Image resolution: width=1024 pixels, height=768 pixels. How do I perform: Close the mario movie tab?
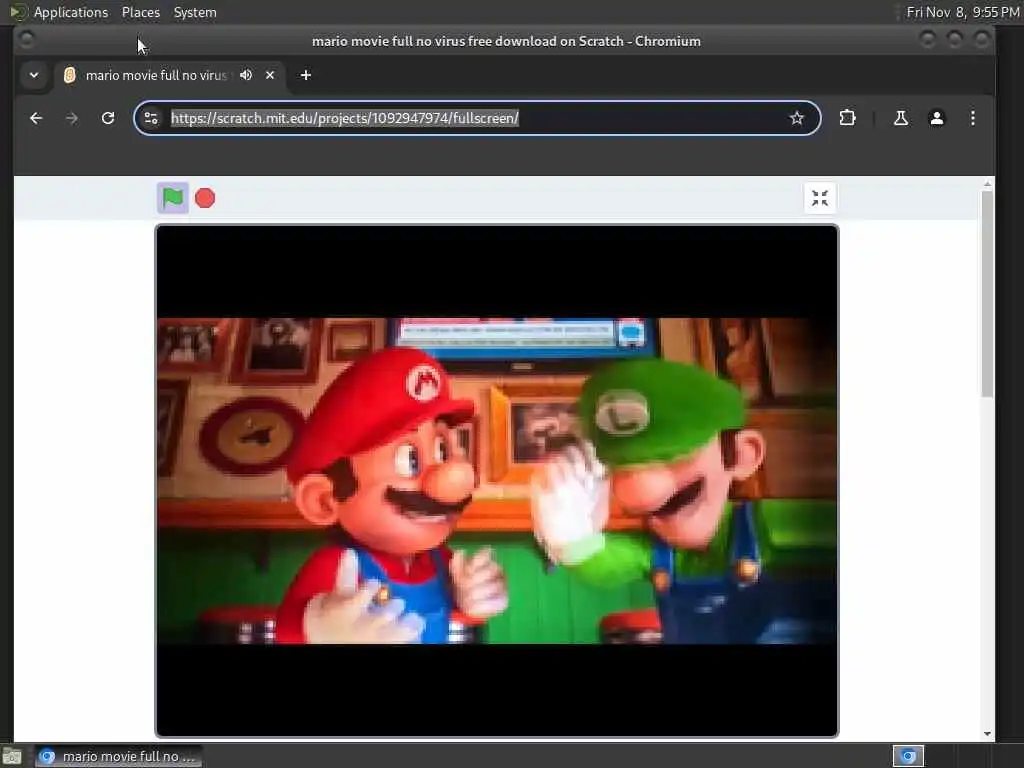[270, 75]
